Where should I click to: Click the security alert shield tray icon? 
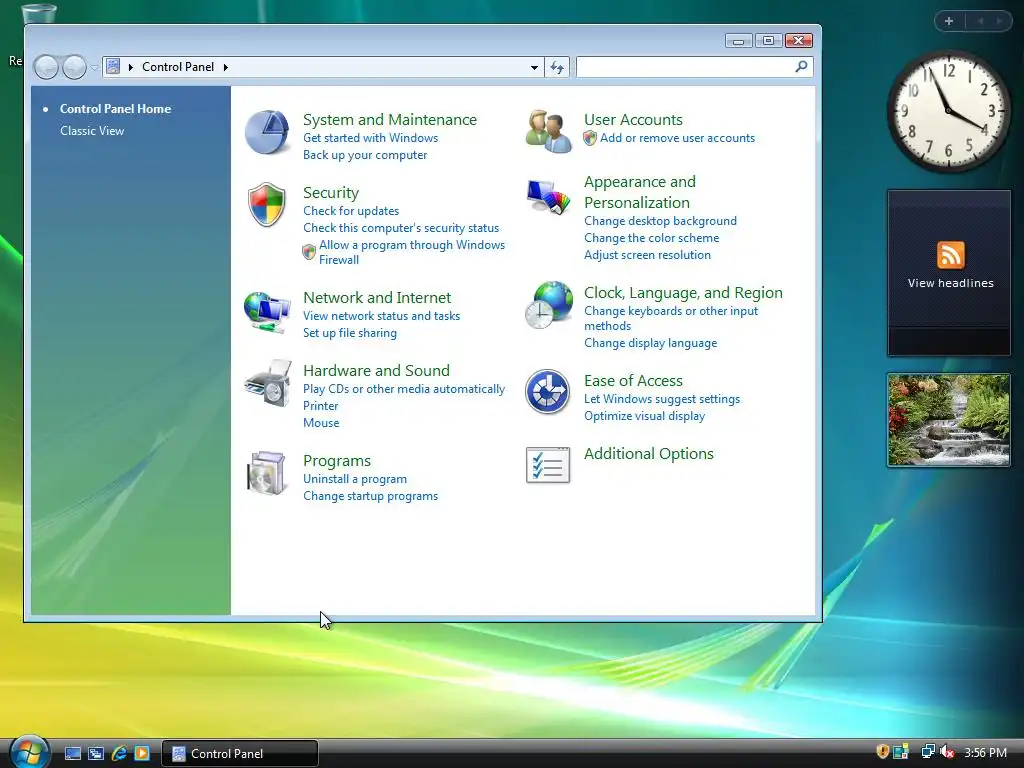[882, 752]
